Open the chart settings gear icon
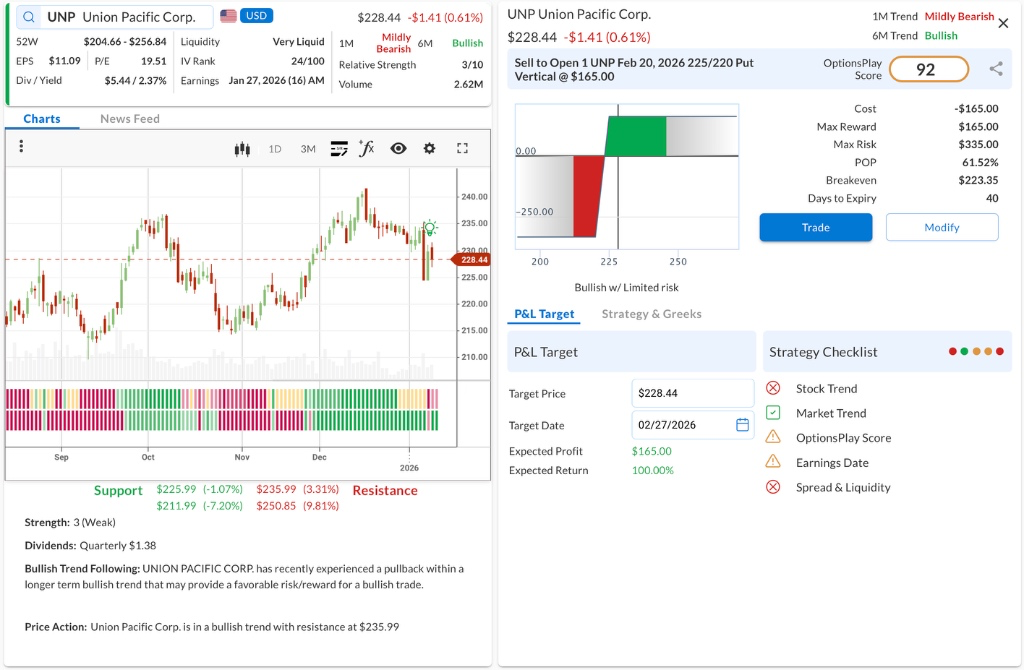The height and width of the screenshot is (670, 1024). [429, 147]
